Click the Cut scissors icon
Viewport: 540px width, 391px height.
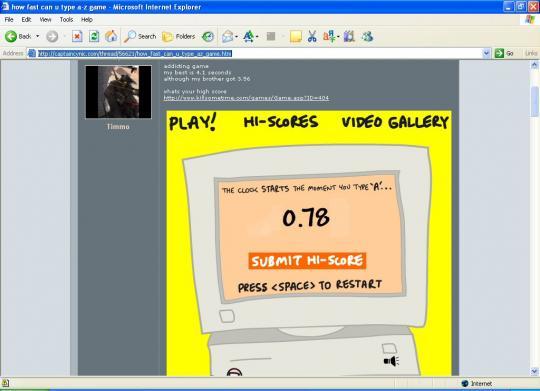tap(312, 37)
